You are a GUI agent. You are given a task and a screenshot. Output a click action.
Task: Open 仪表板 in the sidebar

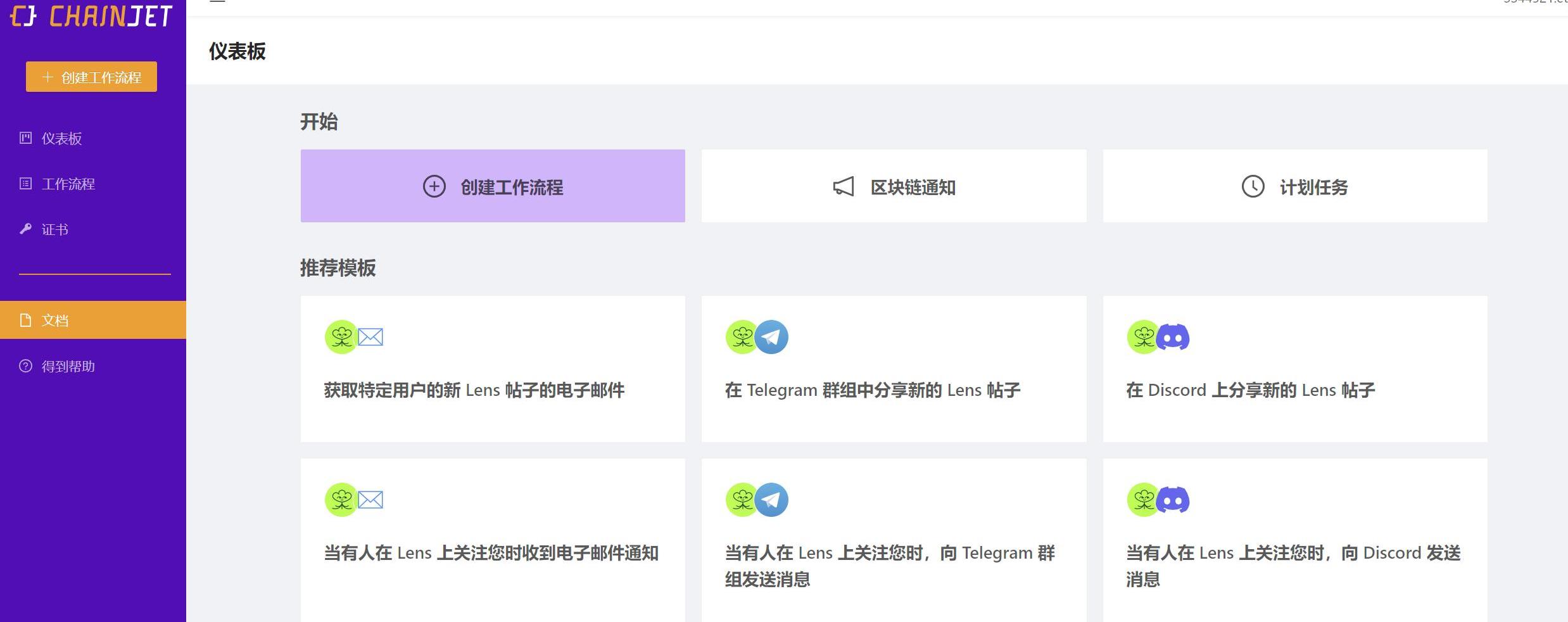coord(61,139)
